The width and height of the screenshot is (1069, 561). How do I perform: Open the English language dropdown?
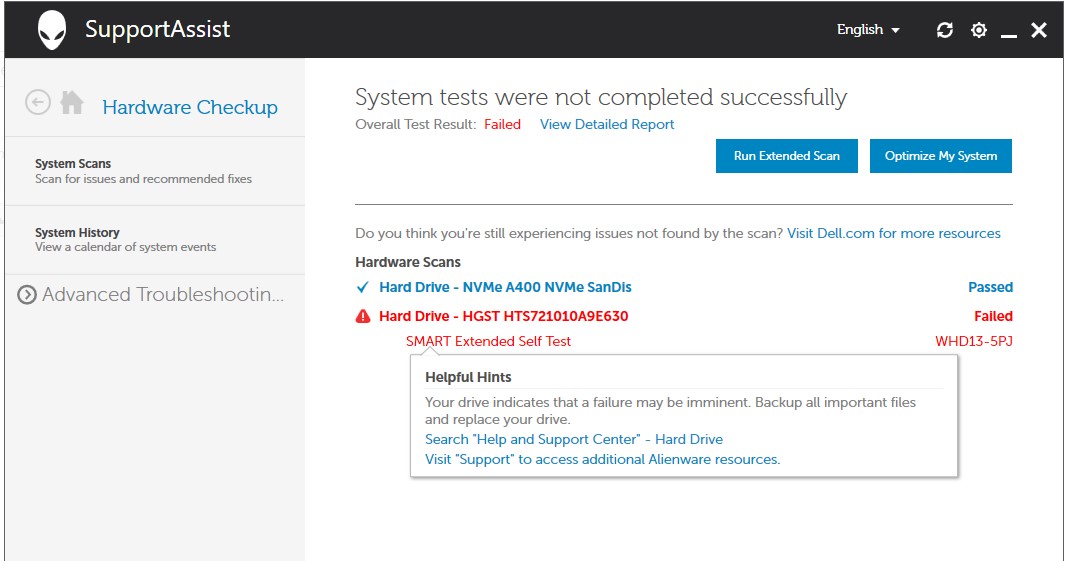click(868, 30)
